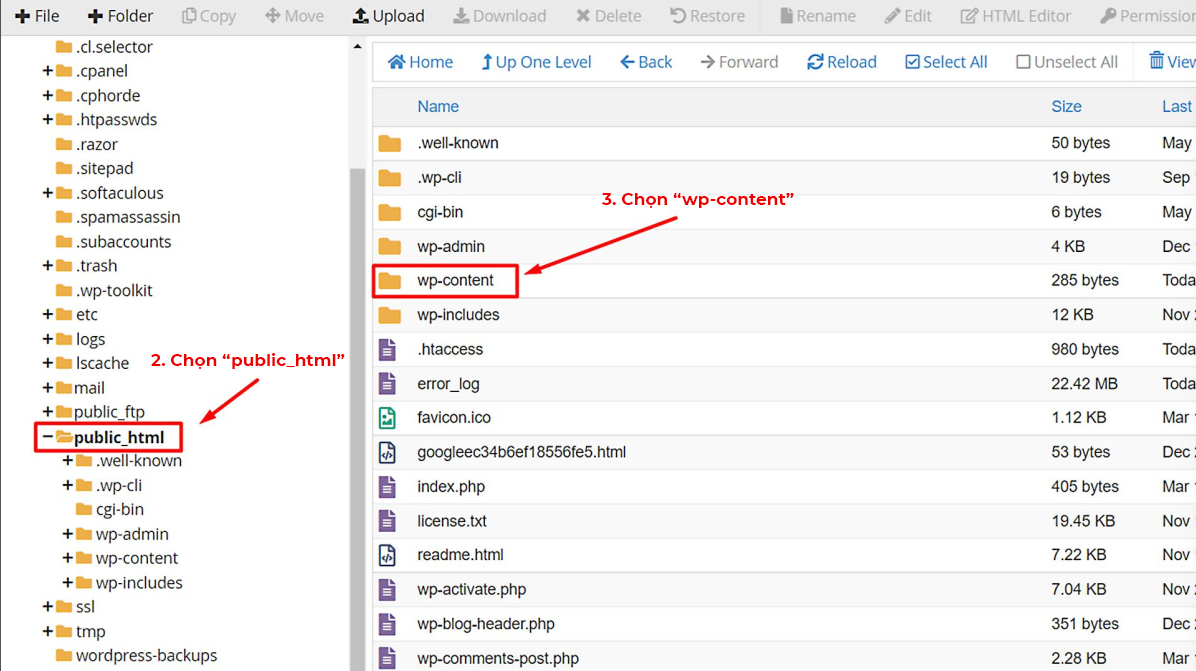Click the index.php file icon
This screenshot has height=671, width=1196.
pyautogui.click(x=387, y=486)
